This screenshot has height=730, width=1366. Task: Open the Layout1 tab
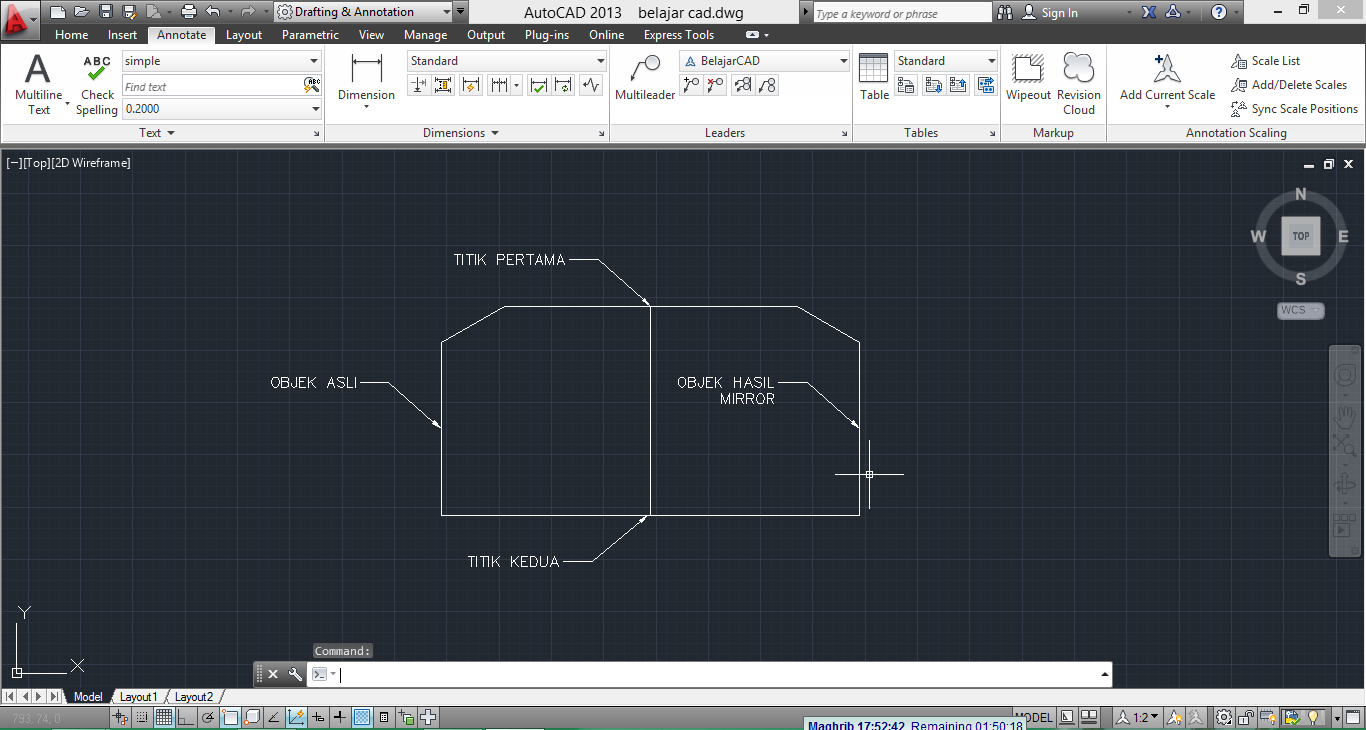[138, 696]
